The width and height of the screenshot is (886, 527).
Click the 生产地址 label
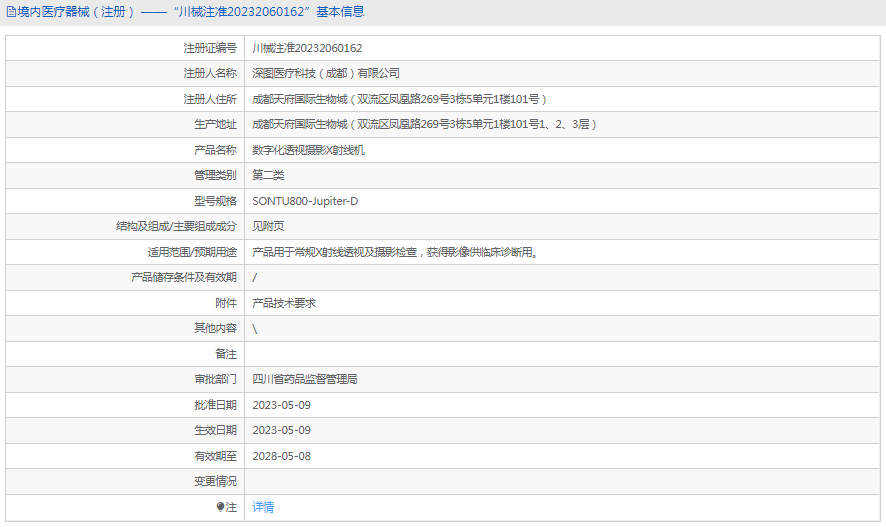(215, 124)
